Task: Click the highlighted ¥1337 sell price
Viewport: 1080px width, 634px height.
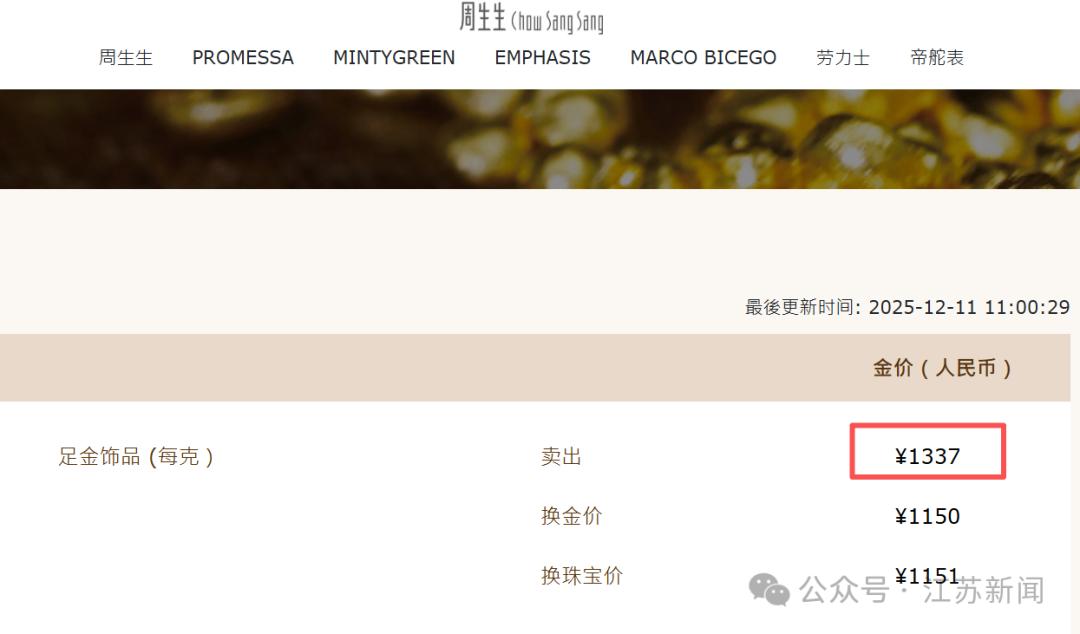Action: tap(927, 456)
